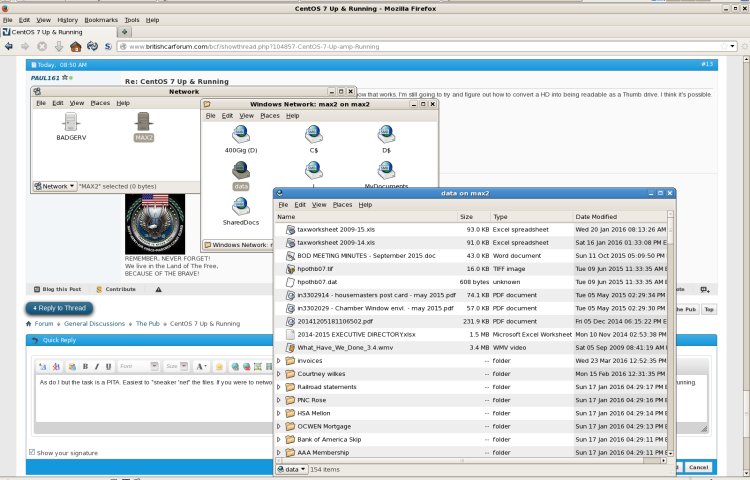The image size is (750, 480).
Task: Open the Firefox Bookmarks menu
Action: point(101,20)
